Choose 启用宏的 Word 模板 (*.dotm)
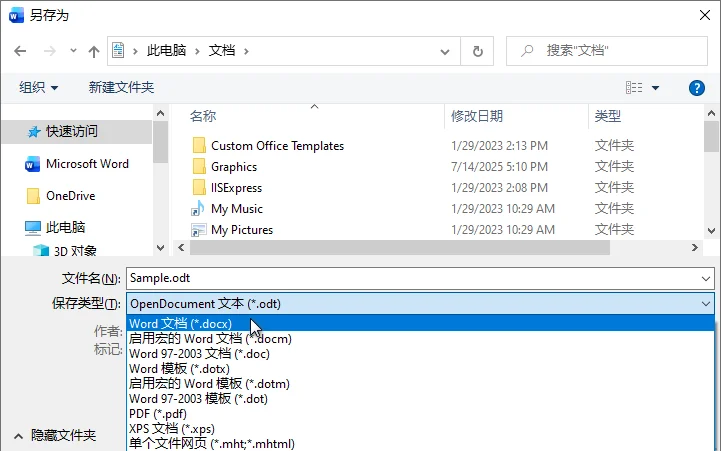Viewport: 721px width, 451px height. [x=420, y=384]
